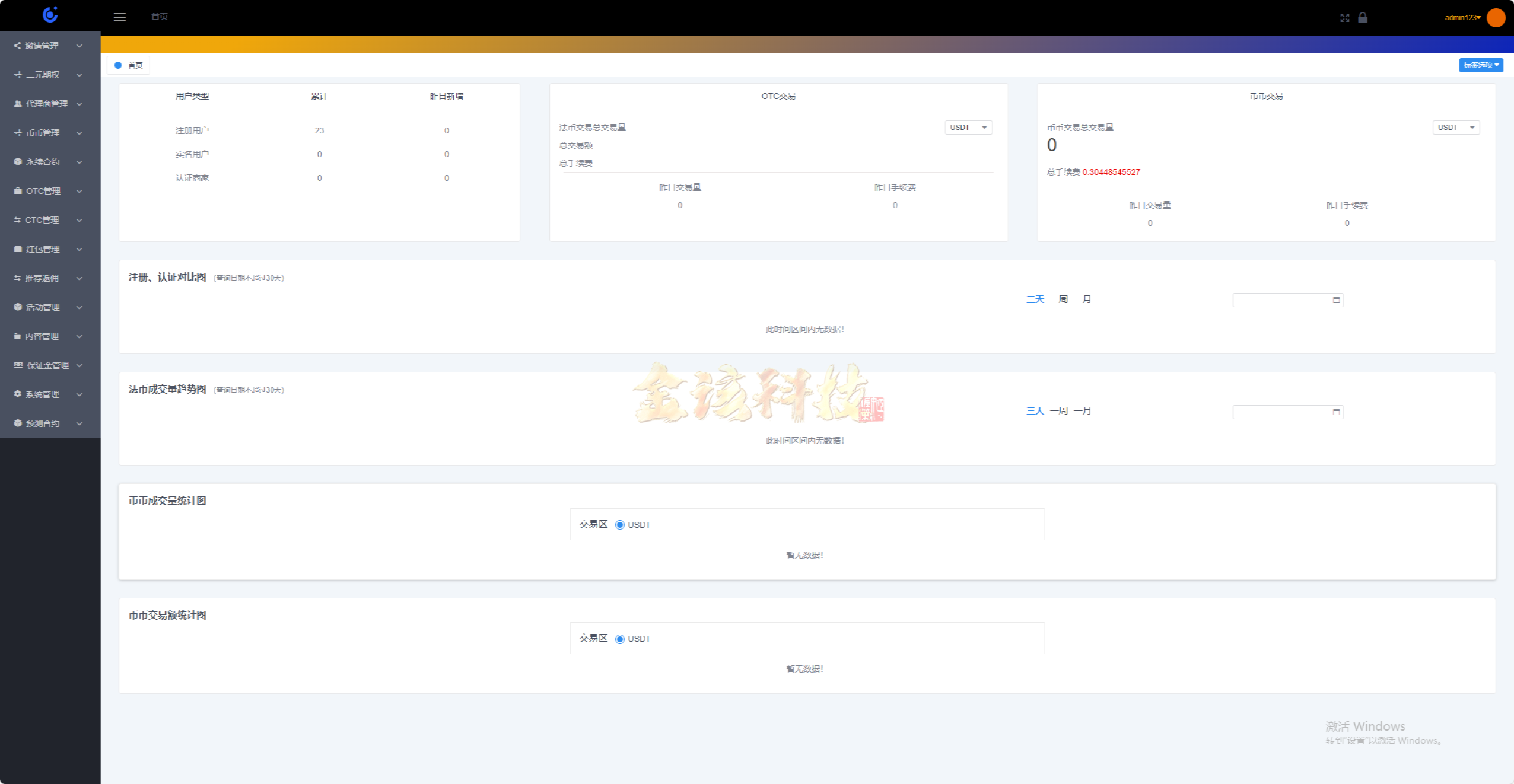Click the 认证商家 row label
The width and height of the screenshot is (1514, 784).
coord(192,178)
